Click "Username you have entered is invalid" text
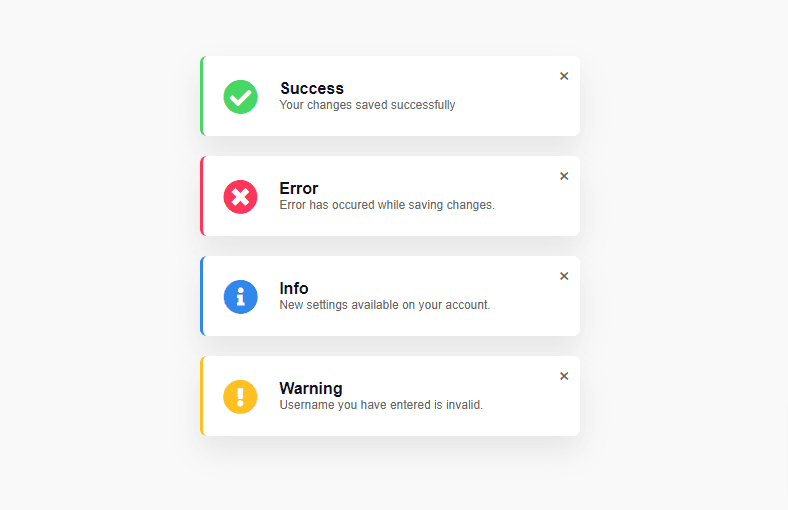This screenshot has height=510, width=788. coord(380,405)
